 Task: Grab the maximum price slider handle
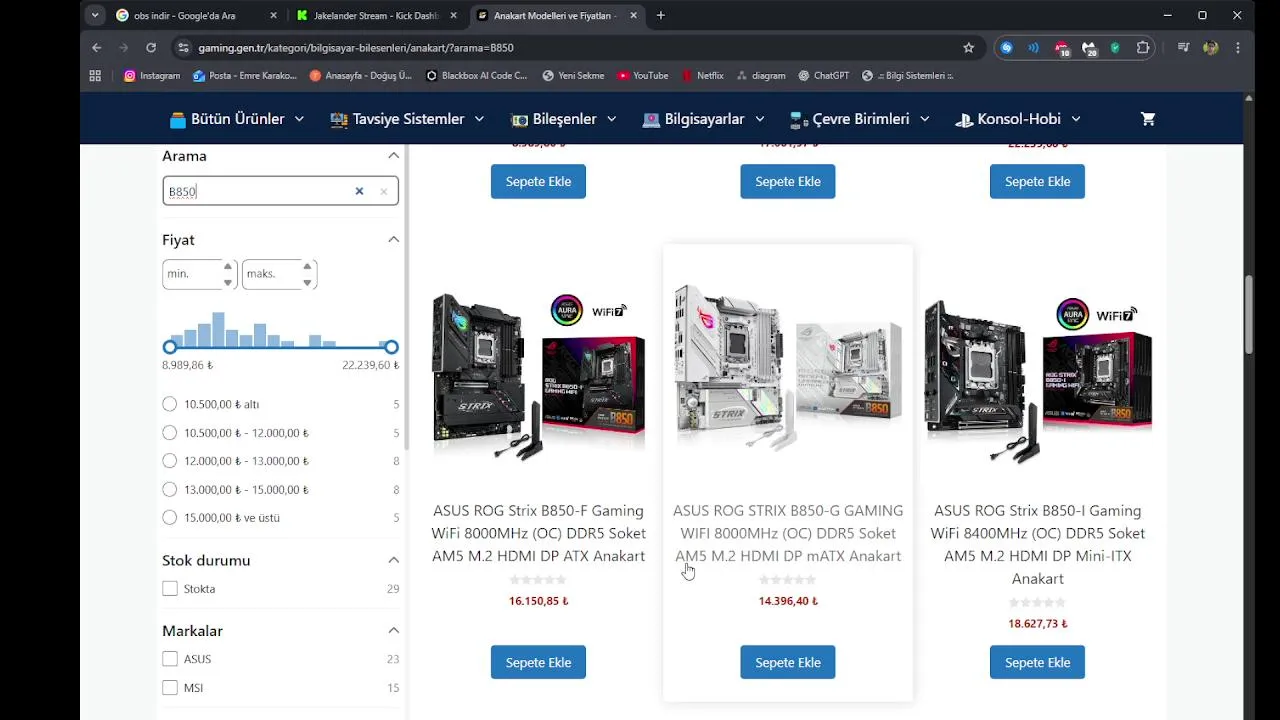tap(391, 347)
